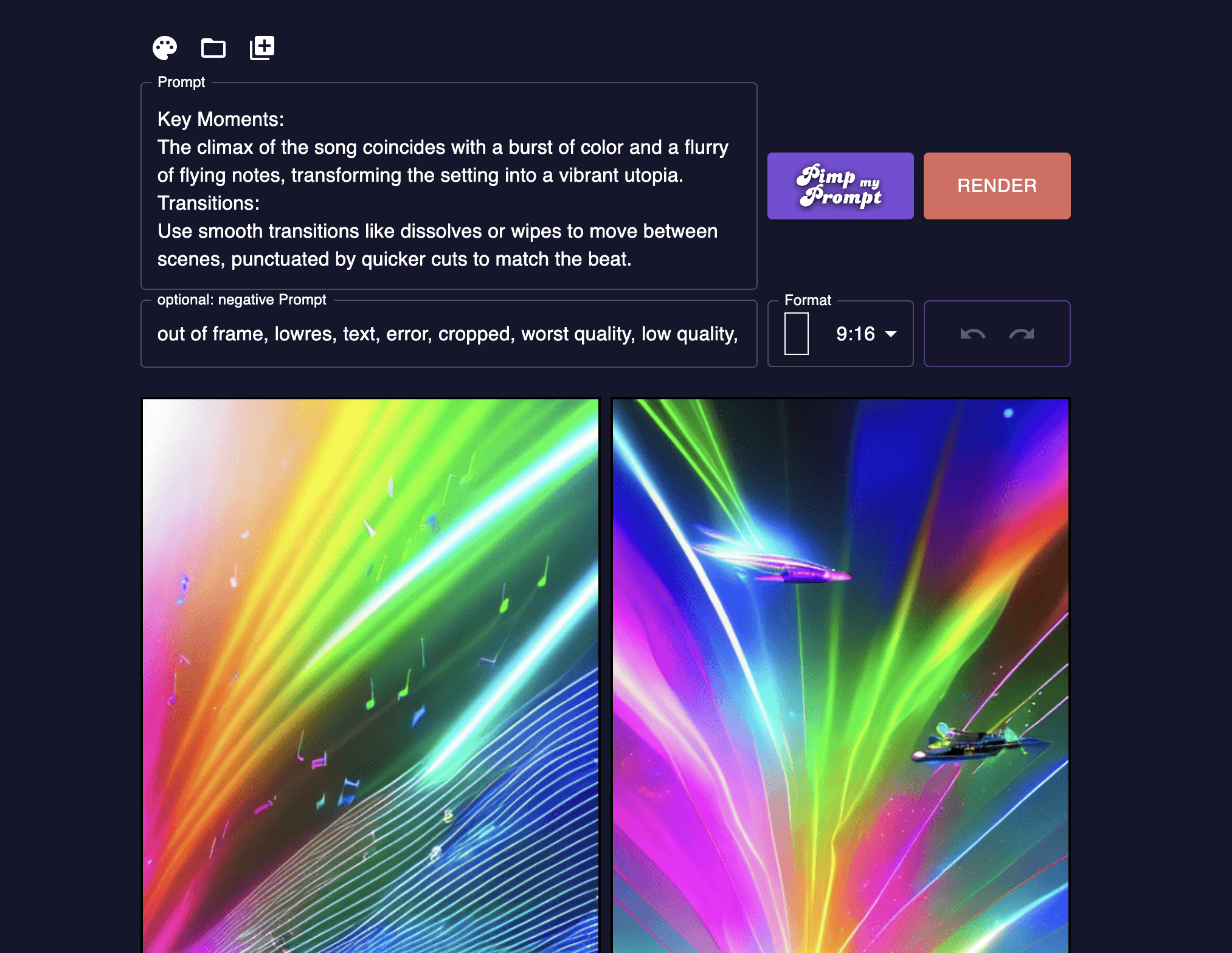Screen dimensions: 1232x953
Task: Click the RENDER button
Action: 997,186
